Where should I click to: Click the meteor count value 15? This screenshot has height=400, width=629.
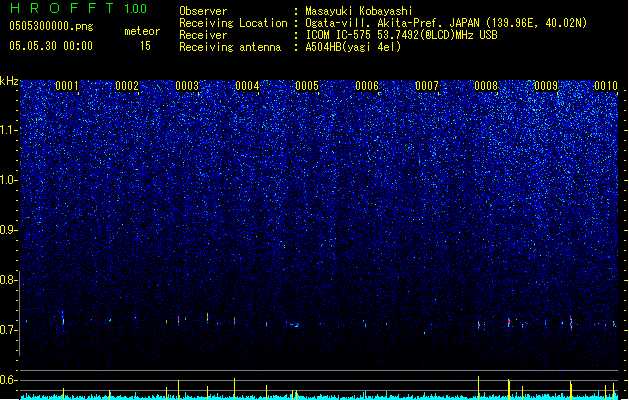145,46
